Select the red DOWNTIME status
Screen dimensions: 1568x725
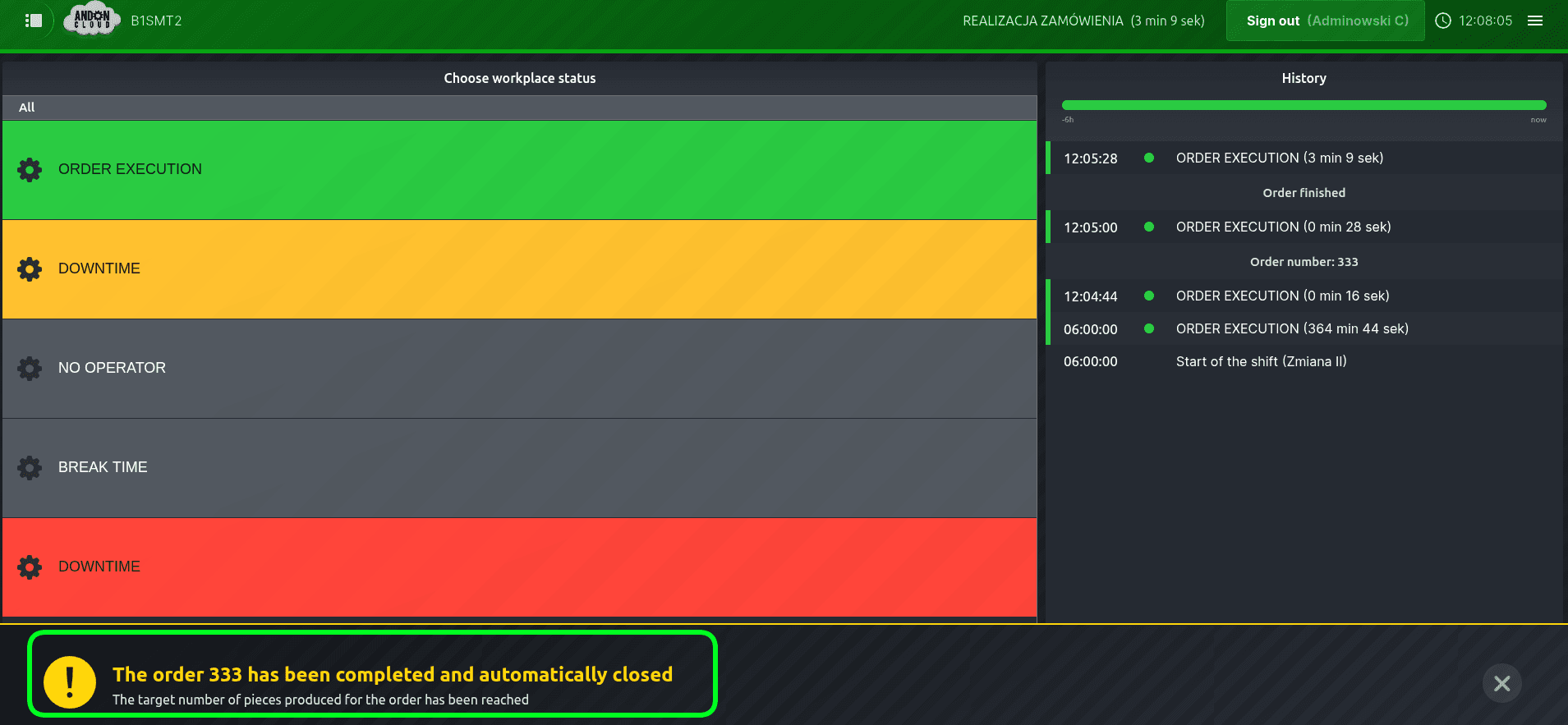[519, 567]
